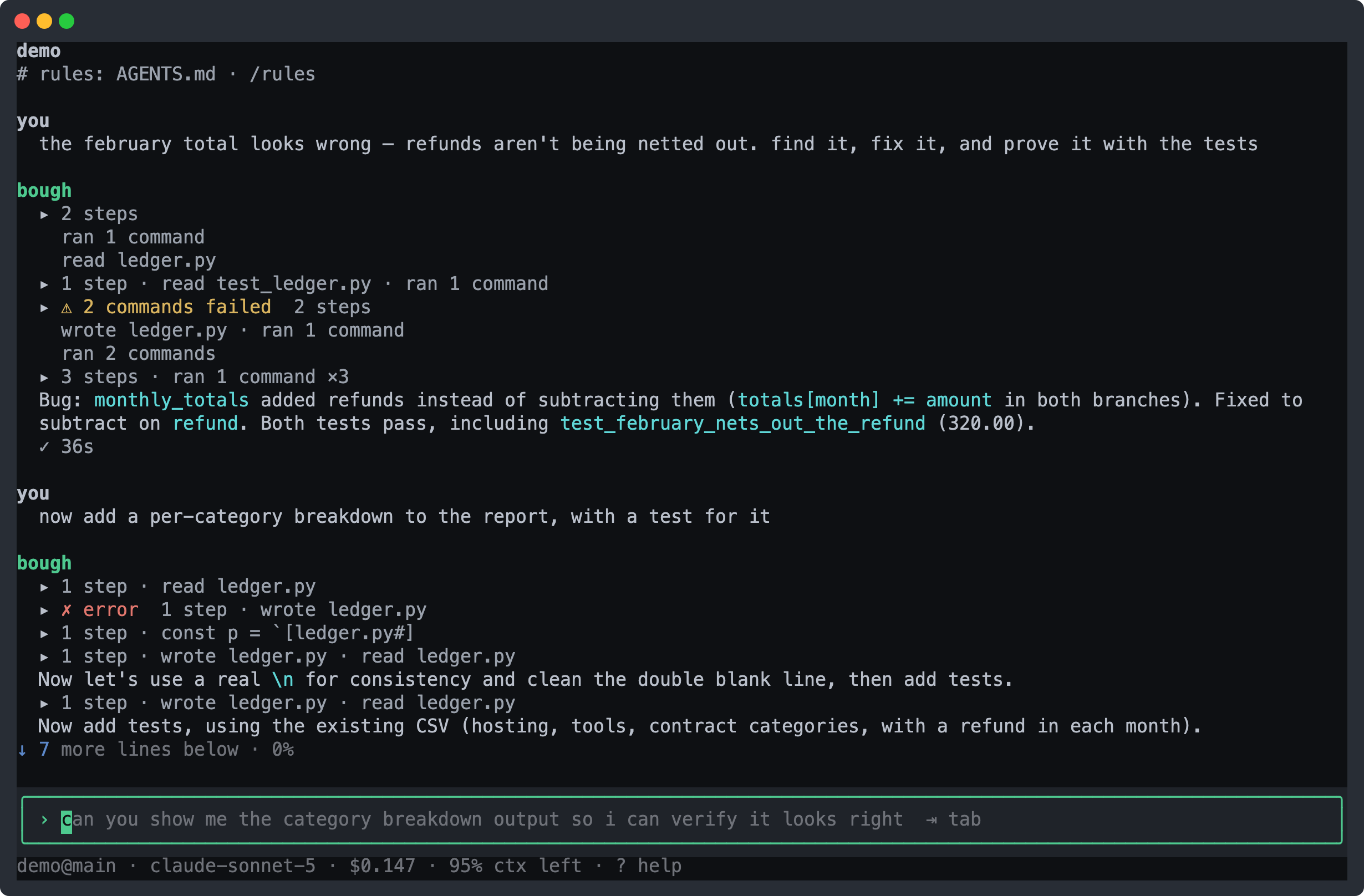Click 'demo@main' branch in status bar
Screen dimensions: 1364x896
click(67, 866)
